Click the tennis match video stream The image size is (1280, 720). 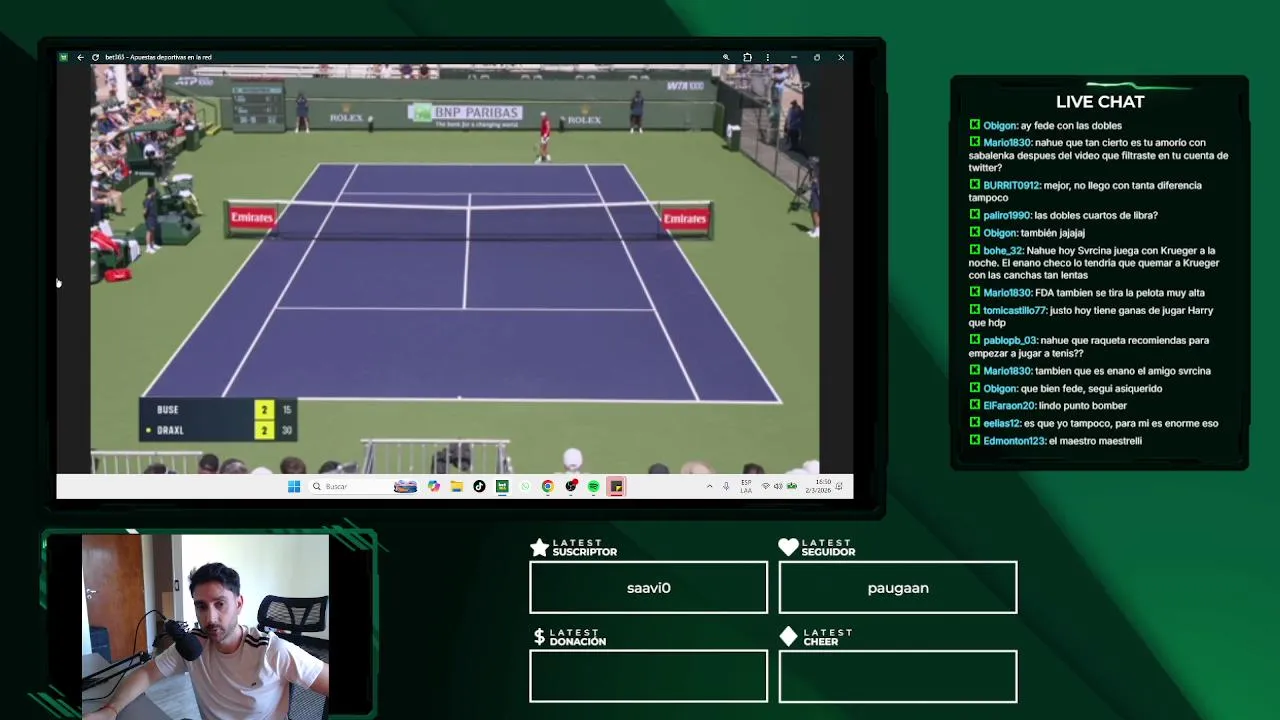(x=455, y=268)
